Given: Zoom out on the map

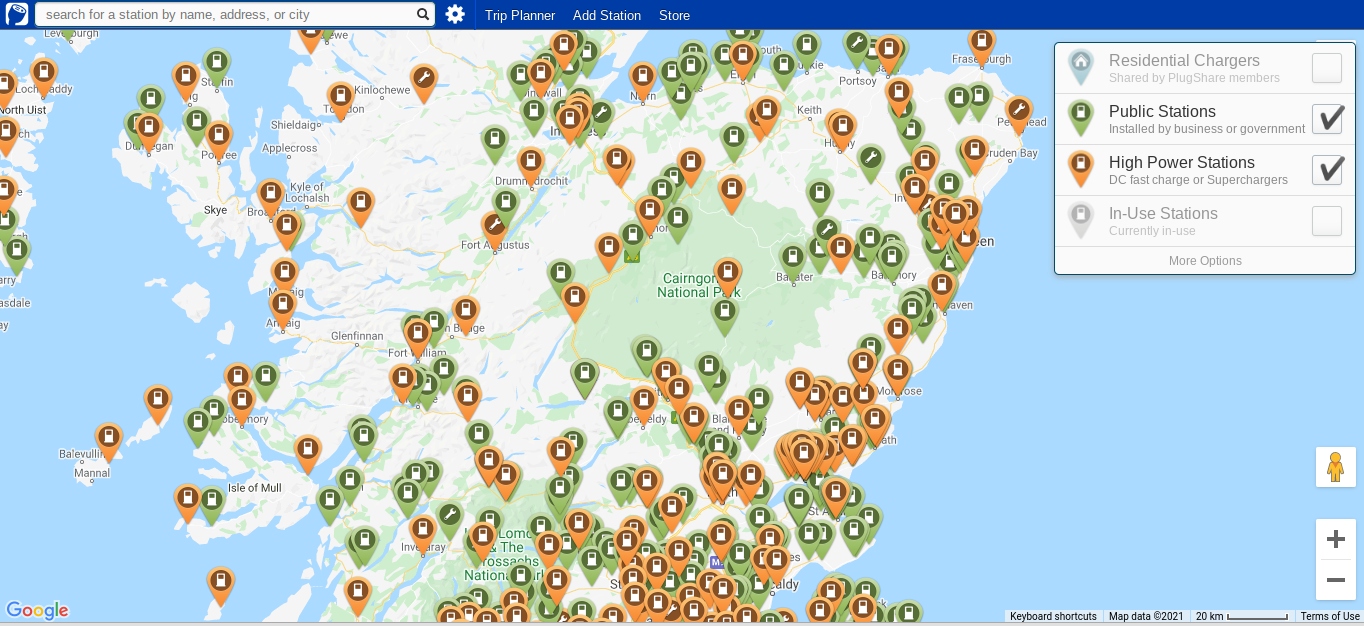Looking at the screenshot, I should 1335,580.
